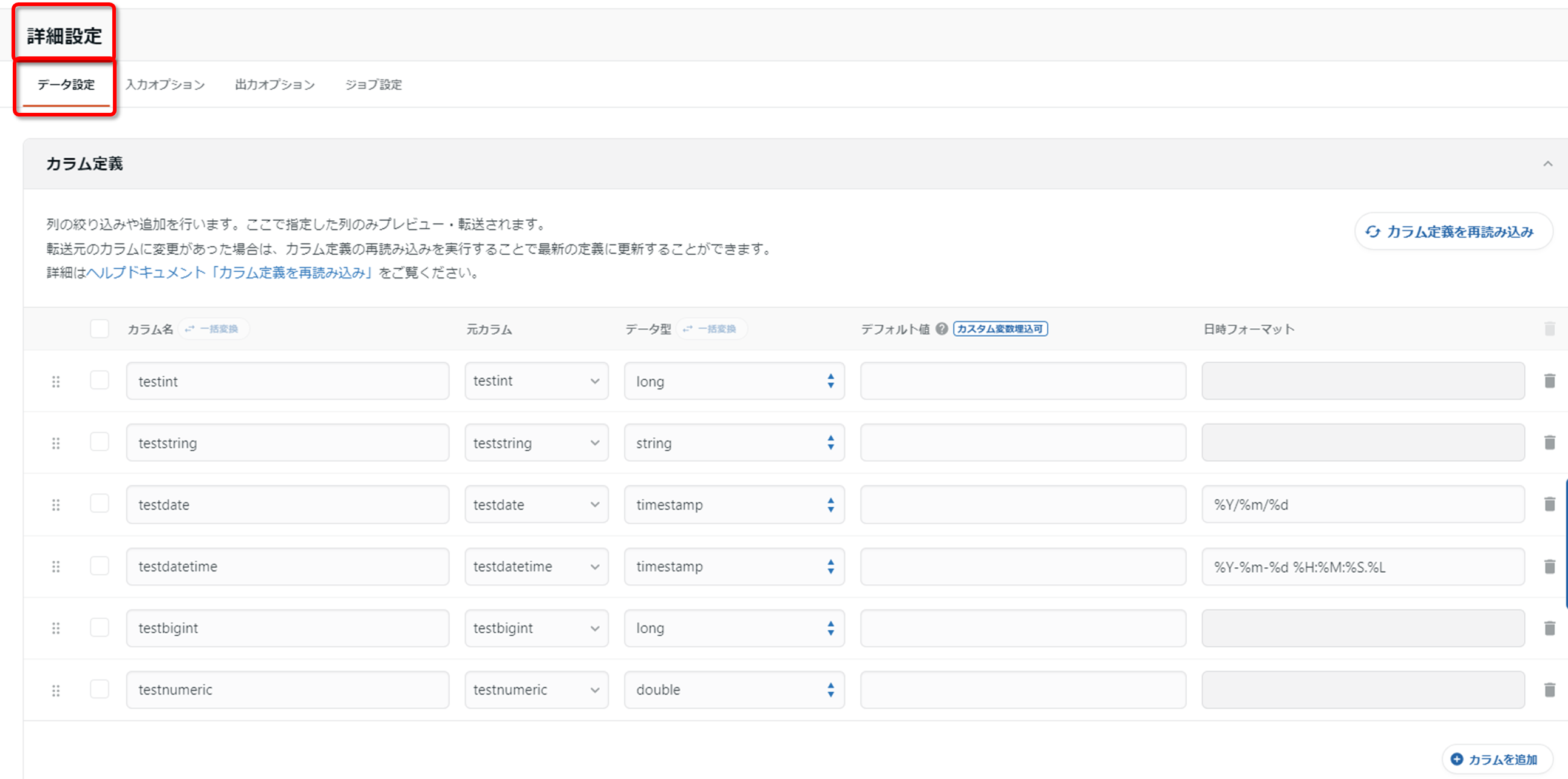
Task: Click trash icon for teststring row
Action: [x=1549, y=443]
